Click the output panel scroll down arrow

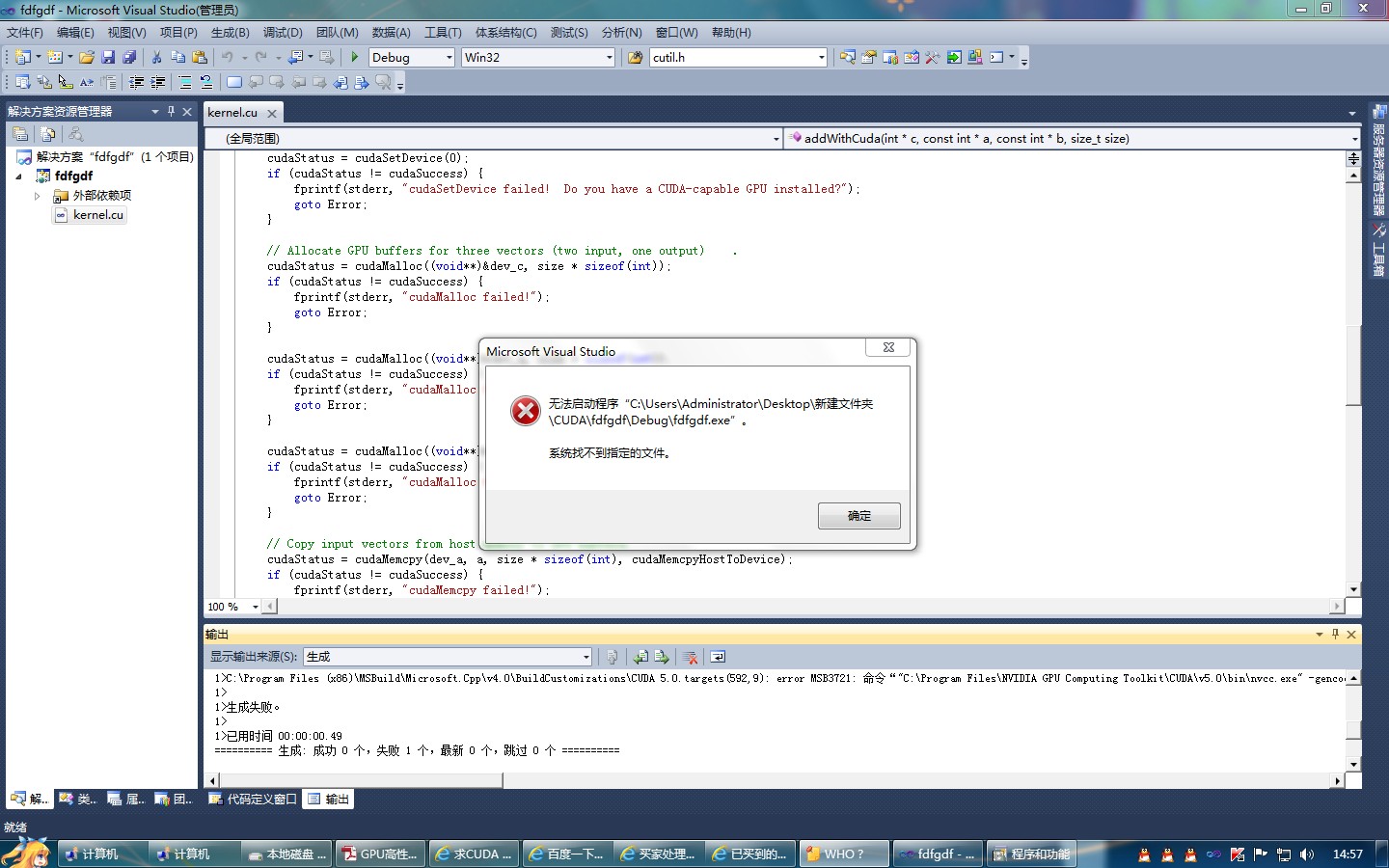[x=1353, y=764]
